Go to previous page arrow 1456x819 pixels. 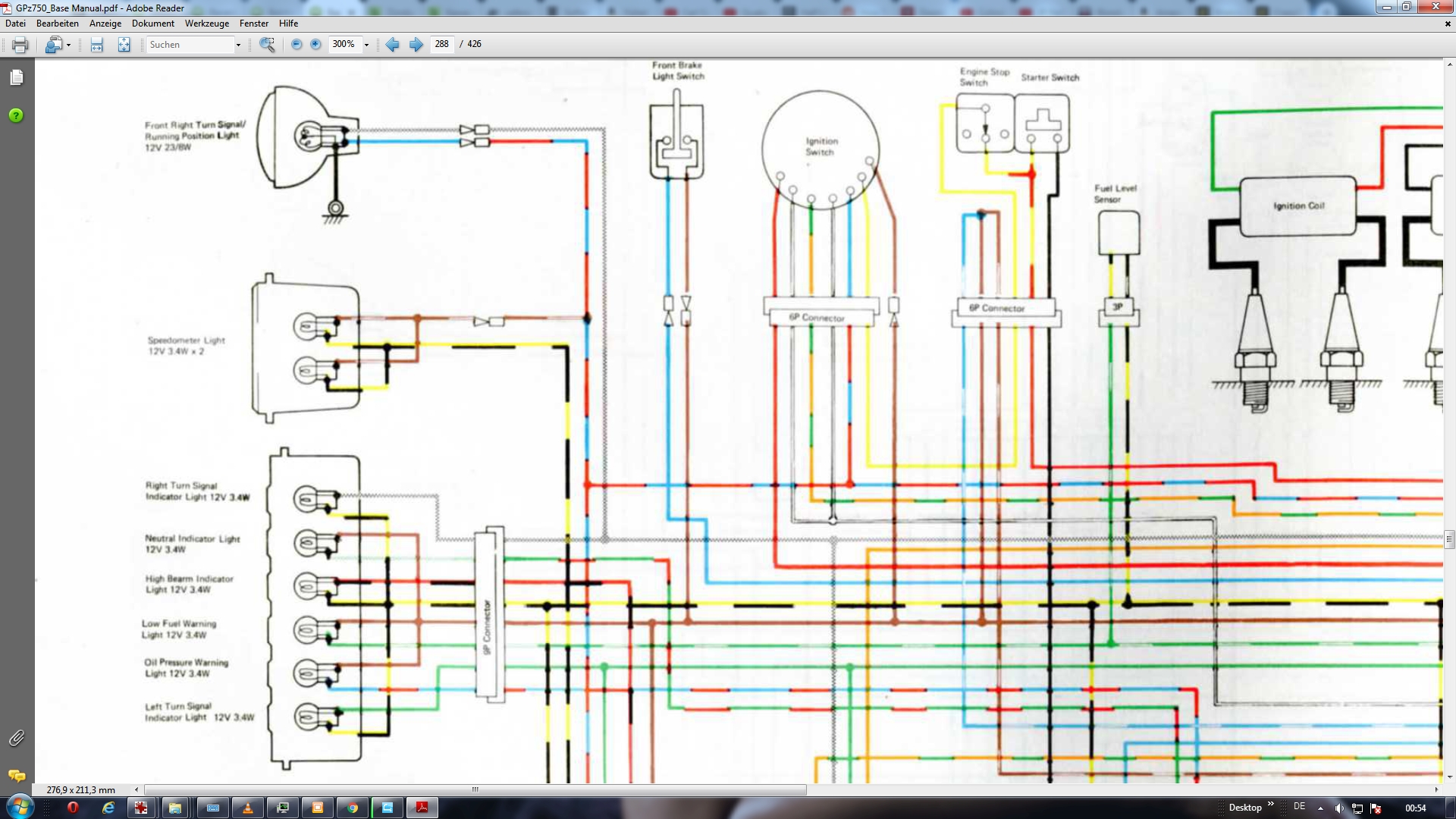tap(392, 45)
